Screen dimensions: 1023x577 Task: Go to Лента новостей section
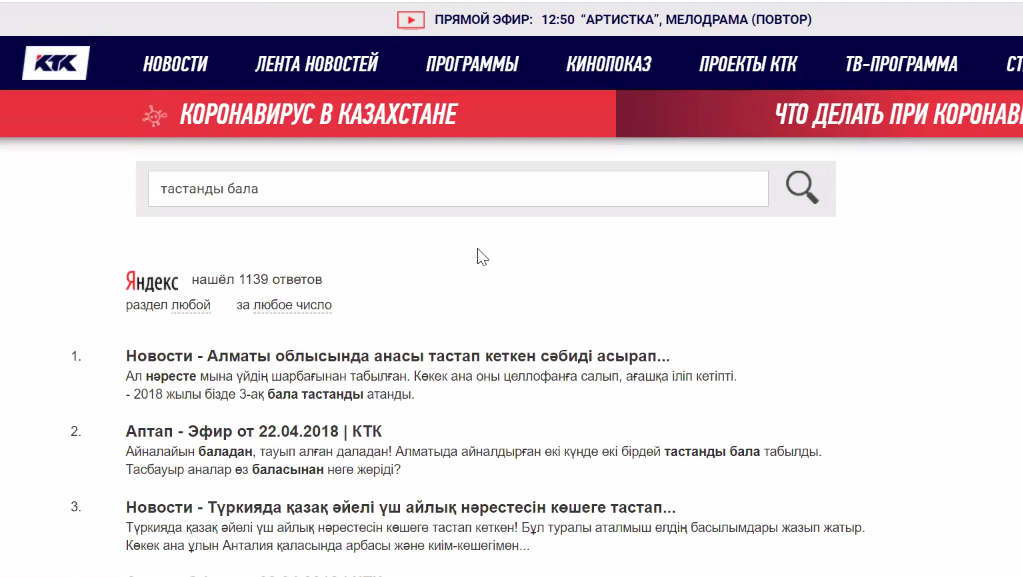[316, 64]
